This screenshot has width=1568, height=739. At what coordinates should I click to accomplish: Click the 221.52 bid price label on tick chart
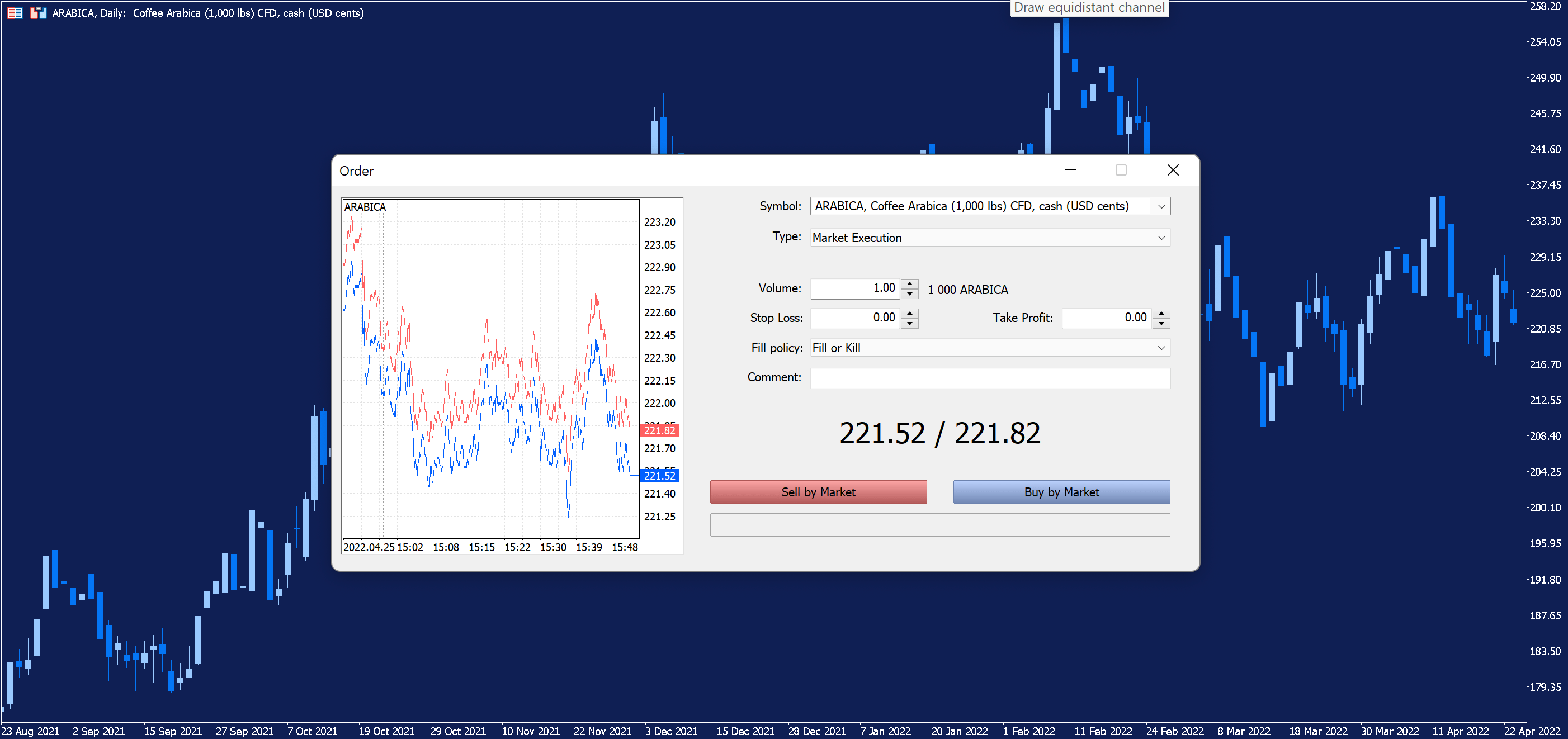point(659,476)
